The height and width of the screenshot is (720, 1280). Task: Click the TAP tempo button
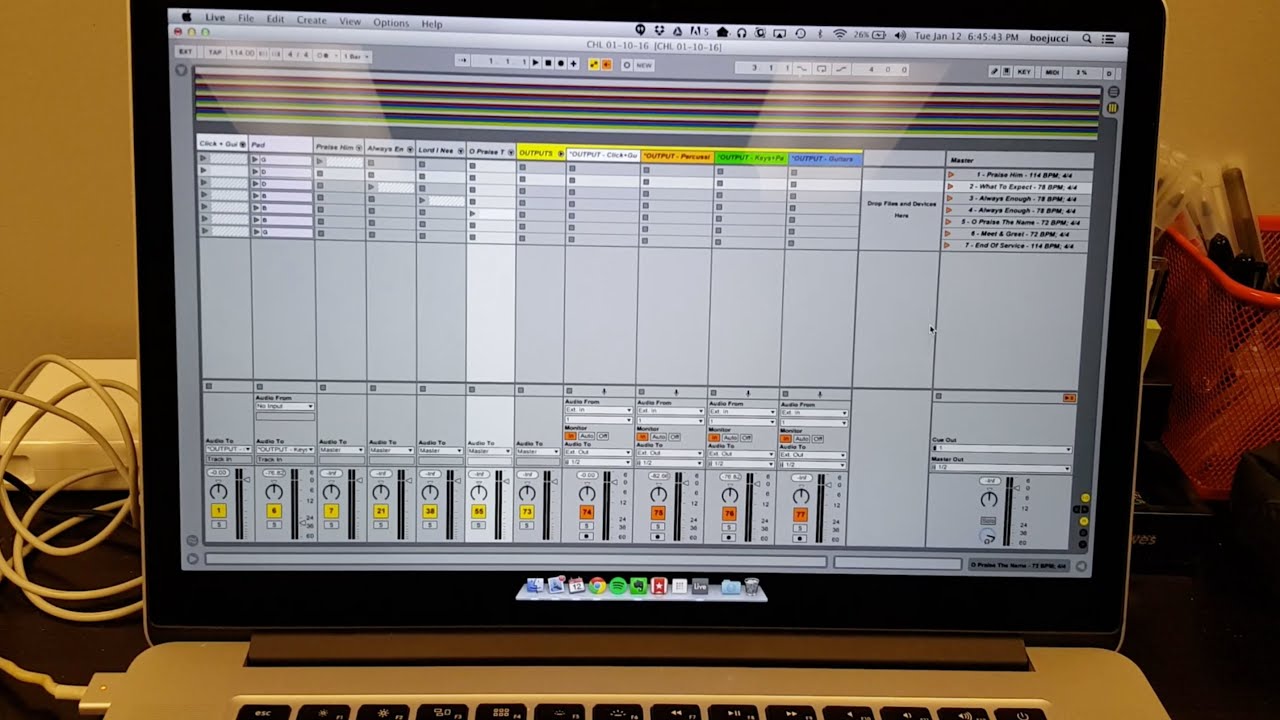pyautogui.click(x=215, y=52)
